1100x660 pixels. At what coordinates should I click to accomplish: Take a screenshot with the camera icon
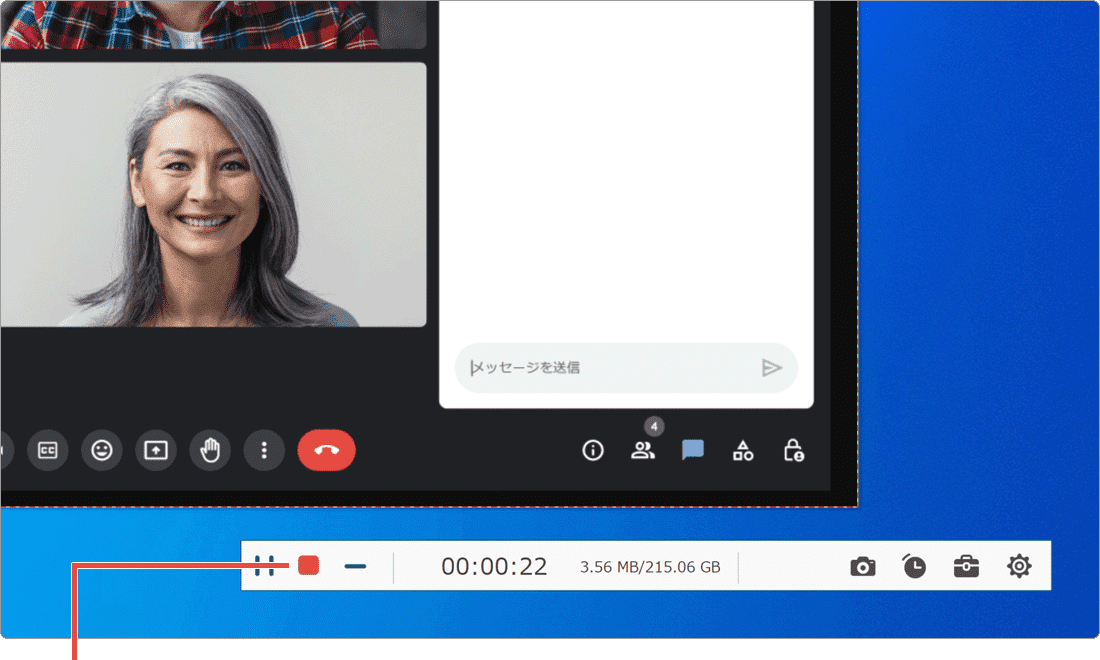coord(863,566)
